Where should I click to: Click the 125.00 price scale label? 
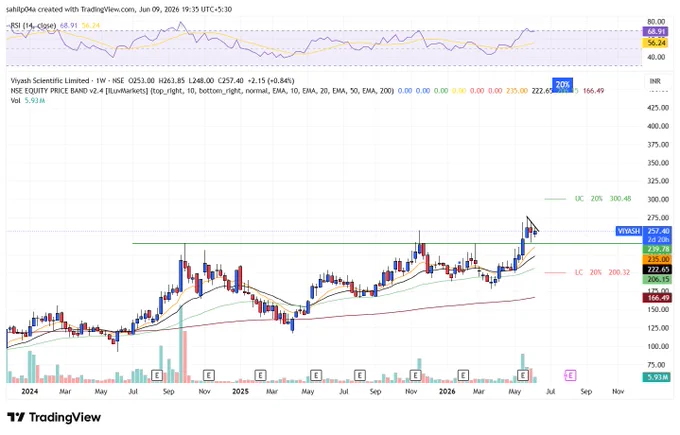point(658,328)
